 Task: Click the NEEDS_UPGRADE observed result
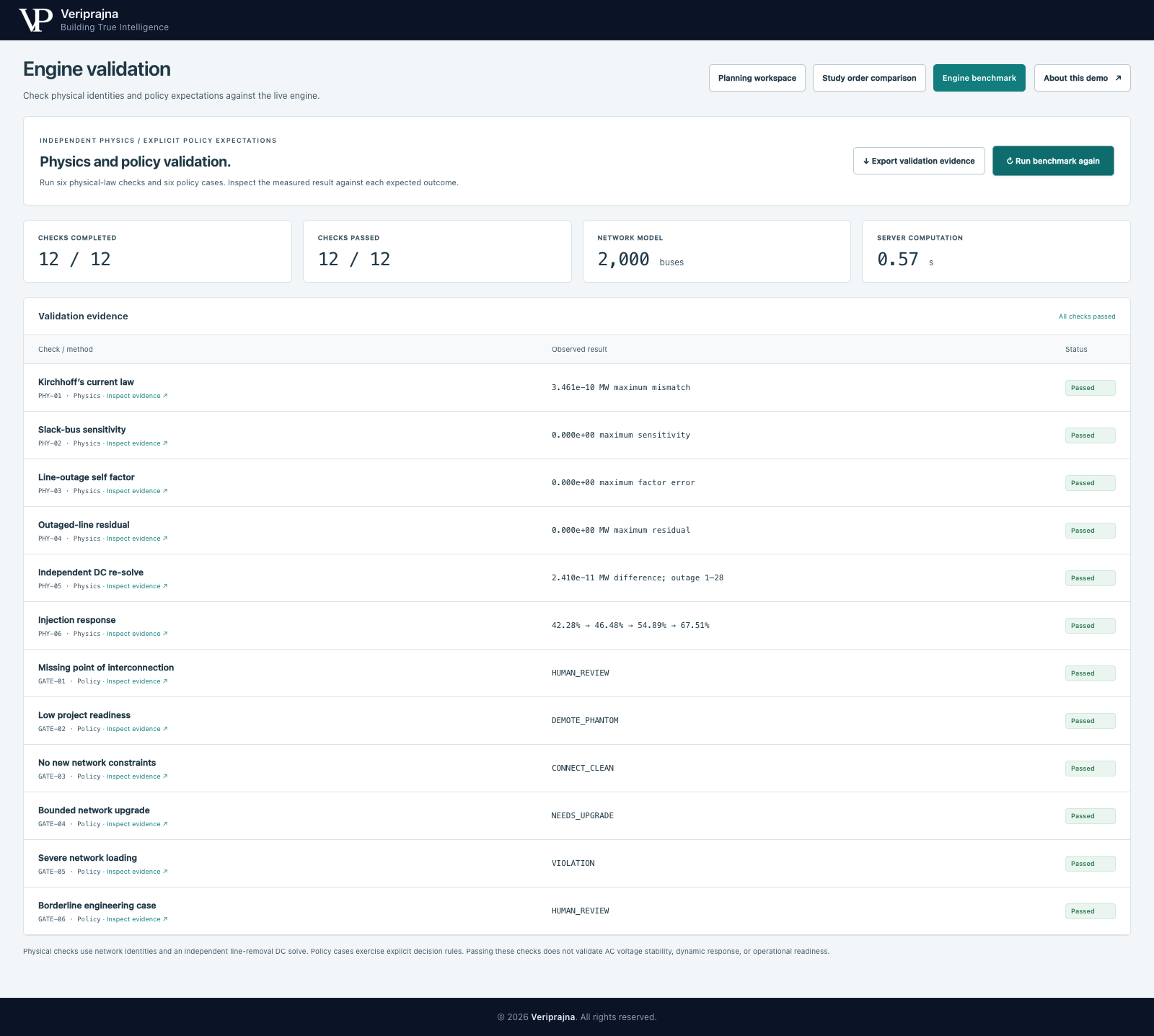(583, 816)
